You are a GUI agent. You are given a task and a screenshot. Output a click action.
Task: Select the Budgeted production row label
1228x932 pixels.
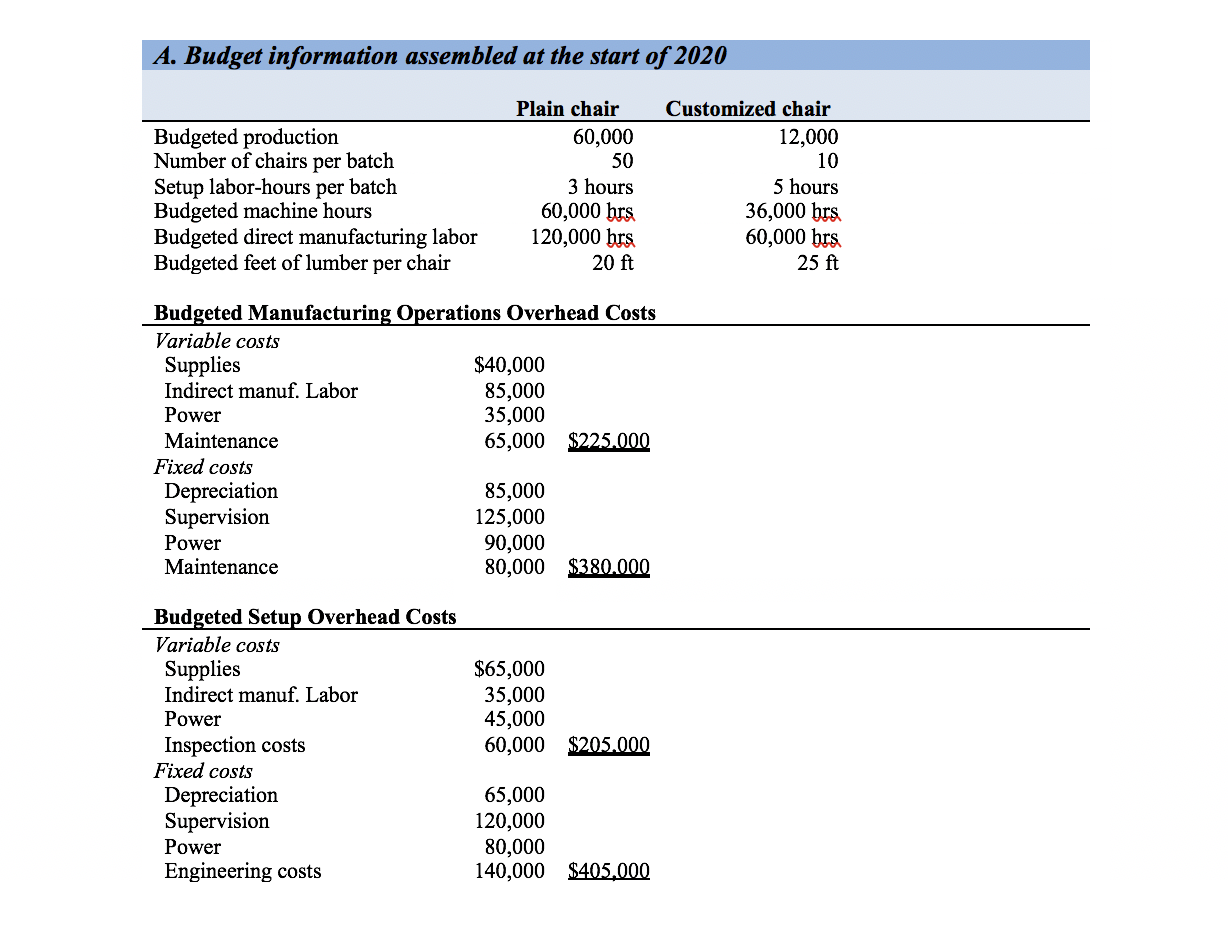point(245,137)
